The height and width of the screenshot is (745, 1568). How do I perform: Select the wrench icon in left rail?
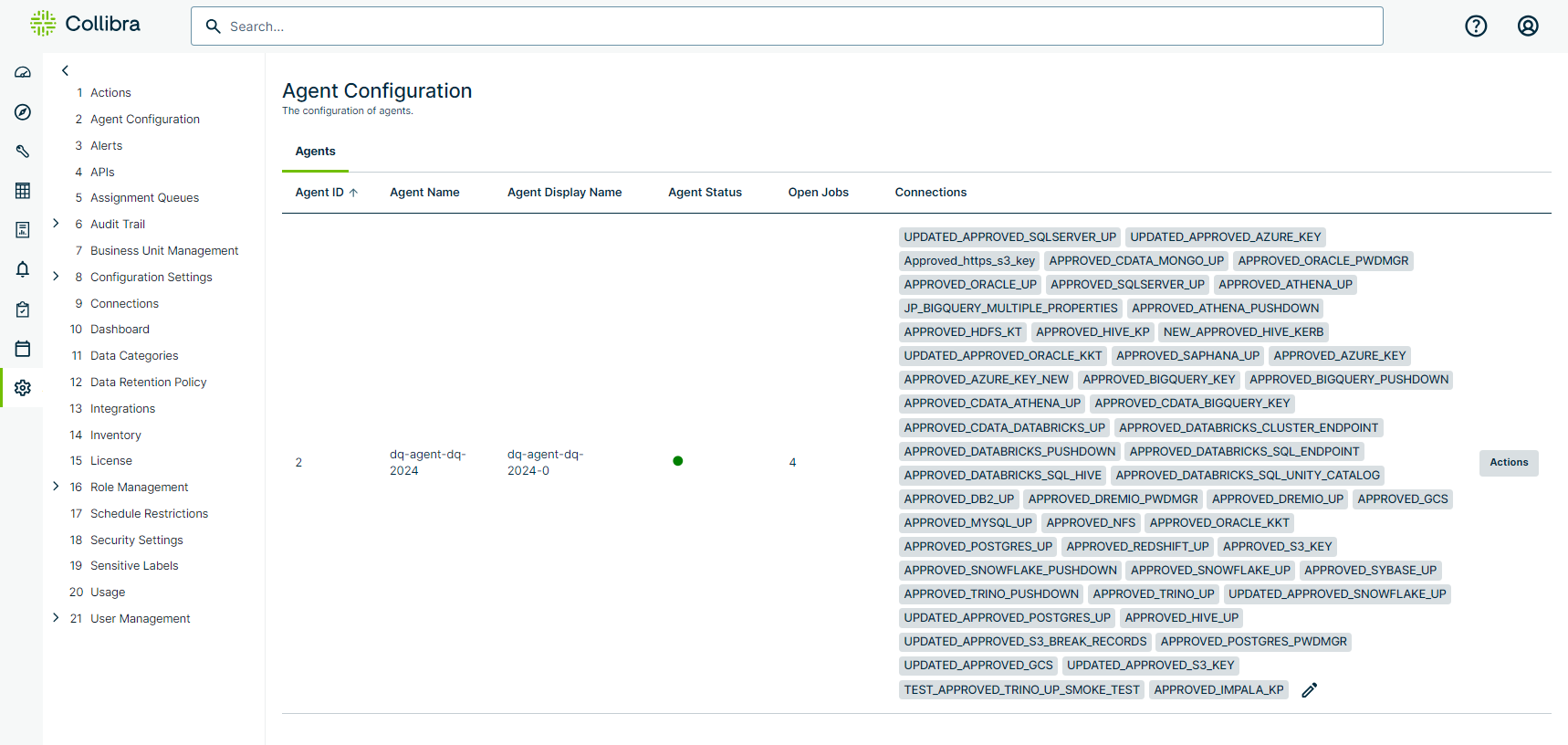pos(23,152)
